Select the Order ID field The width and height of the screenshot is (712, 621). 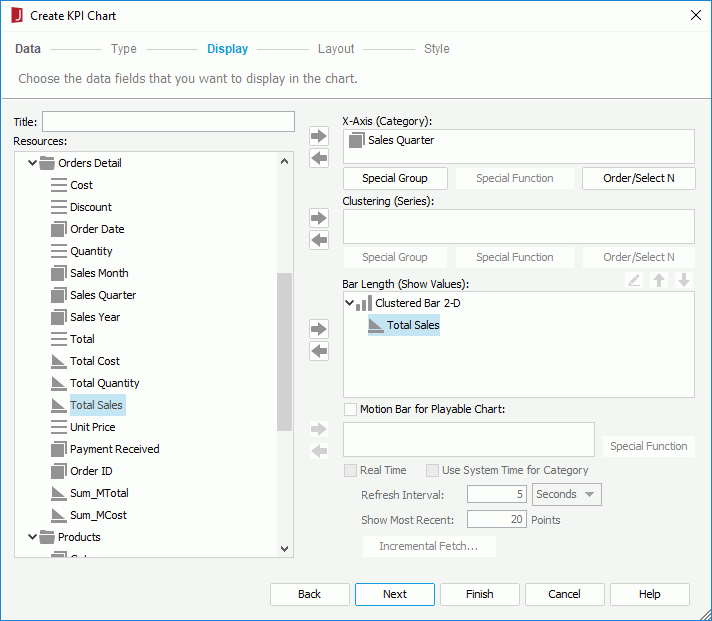(91, 471)
